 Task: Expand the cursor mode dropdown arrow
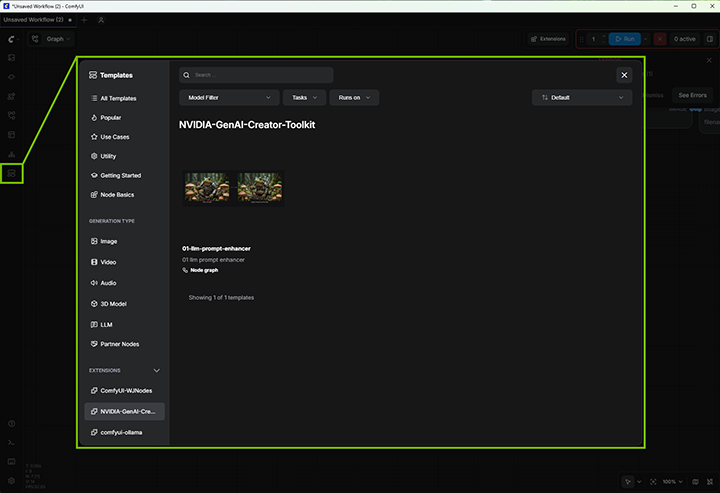click(639, 482)
